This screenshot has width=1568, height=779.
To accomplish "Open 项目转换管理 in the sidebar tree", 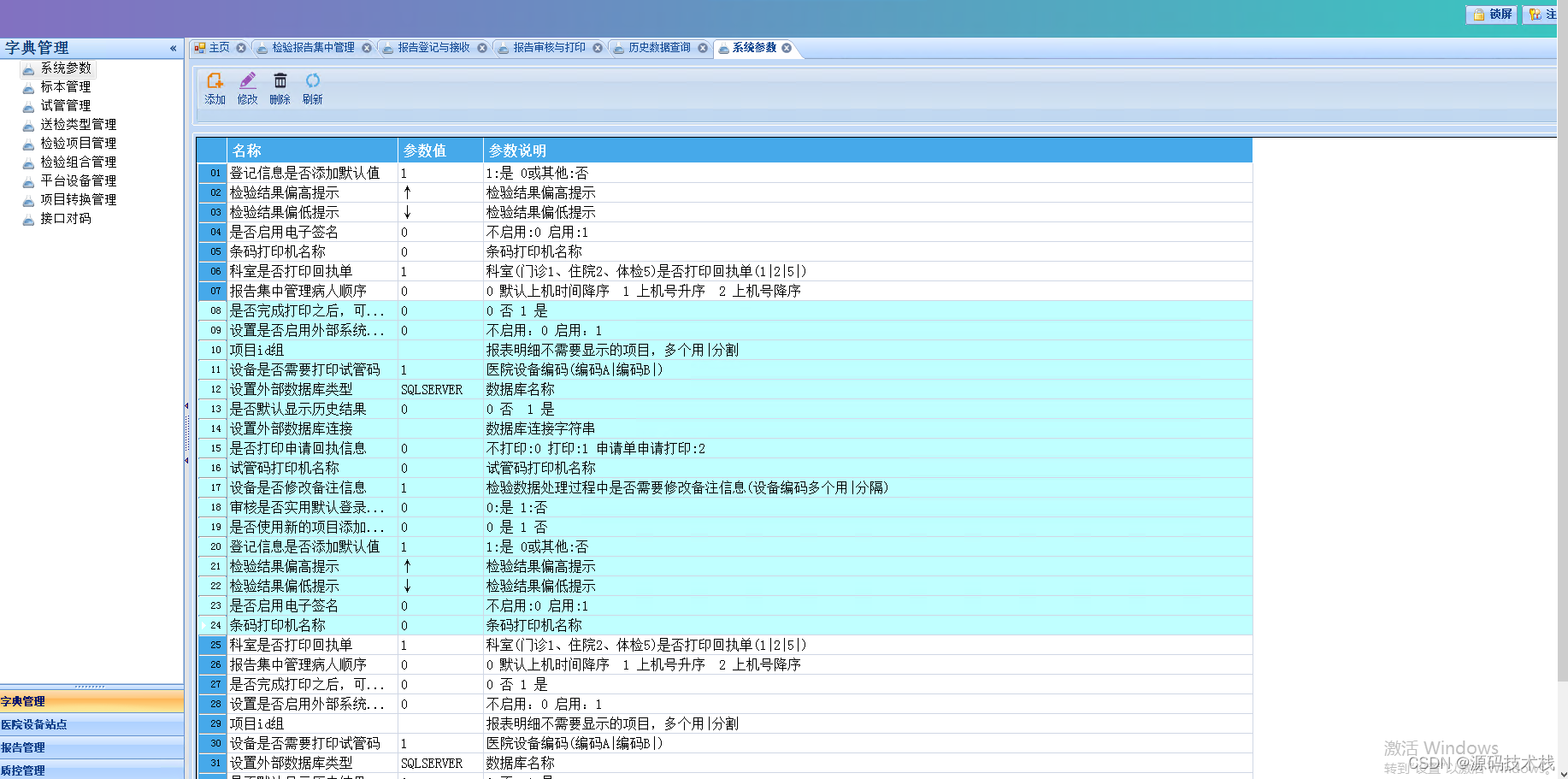I will coord(79,199).
